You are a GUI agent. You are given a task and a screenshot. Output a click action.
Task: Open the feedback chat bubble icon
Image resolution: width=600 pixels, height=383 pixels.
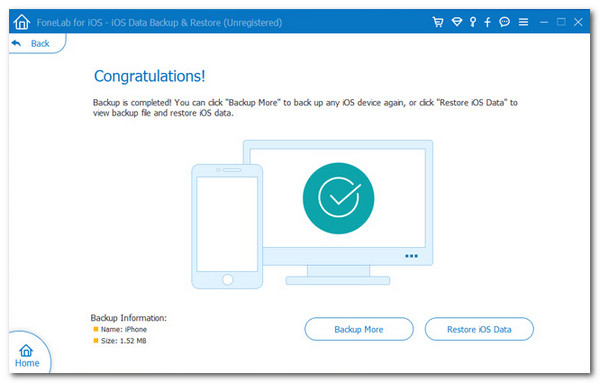pos(504,22)
